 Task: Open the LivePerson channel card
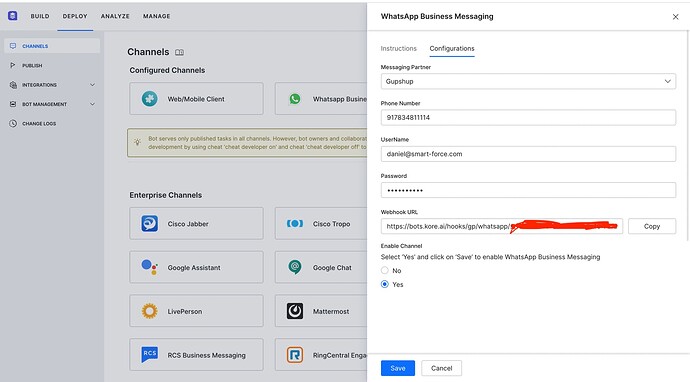pyautogui.click(x=196, y=311)
